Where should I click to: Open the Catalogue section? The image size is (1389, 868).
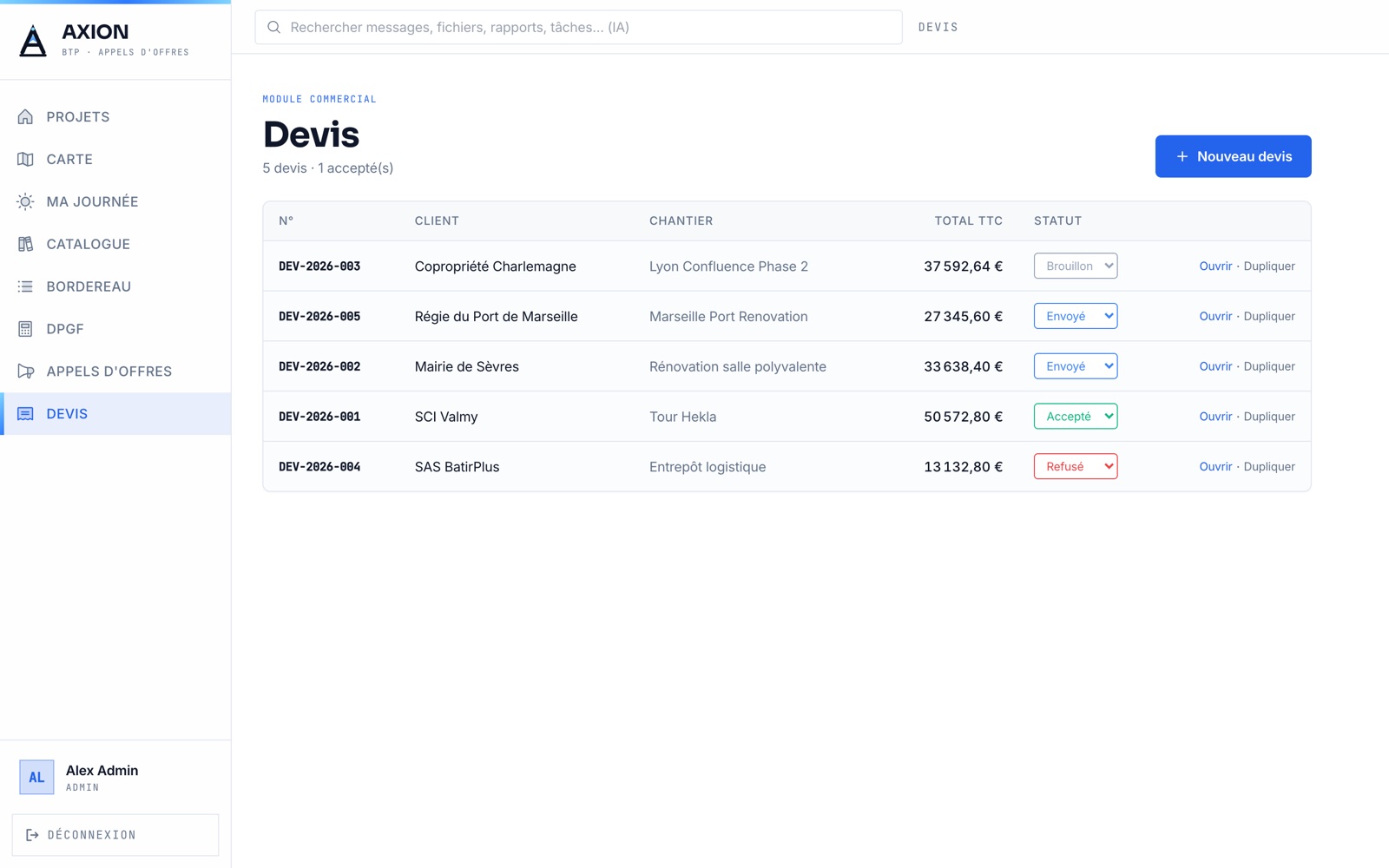click(x=115, y=244)
